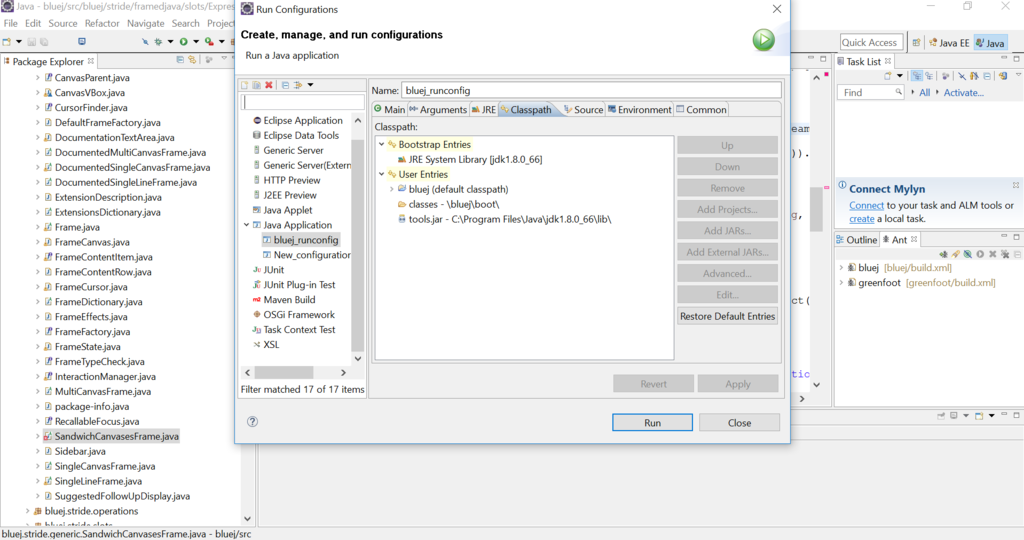Select Maven Build configuration type
This screenshot has width=1024, height=540.
click(283, 300)
